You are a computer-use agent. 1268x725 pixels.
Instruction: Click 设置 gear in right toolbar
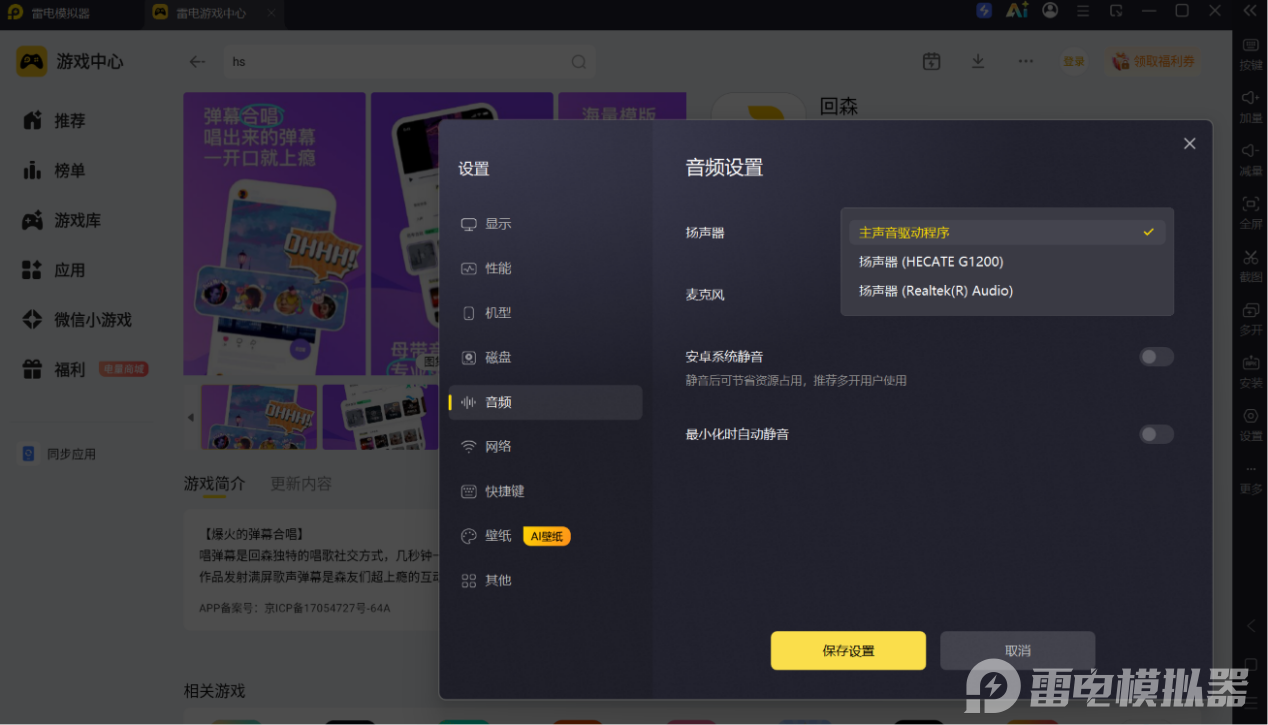1251,424
